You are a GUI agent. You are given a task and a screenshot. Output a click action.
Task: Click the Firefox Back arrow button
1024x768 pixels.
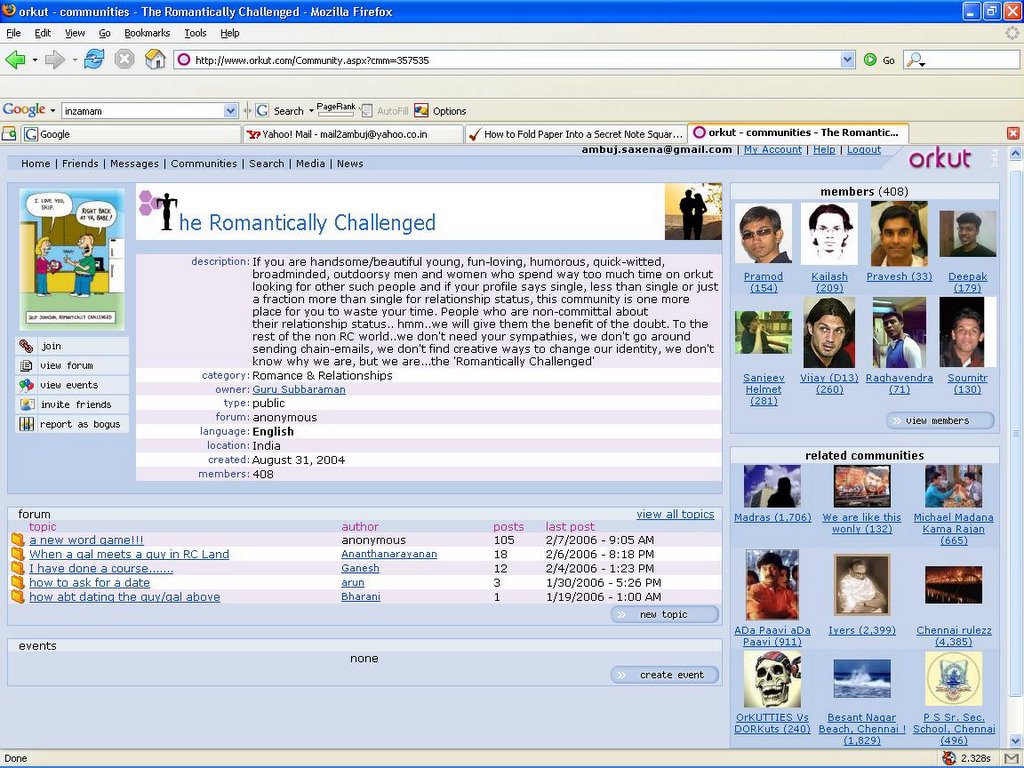point(15,60)
